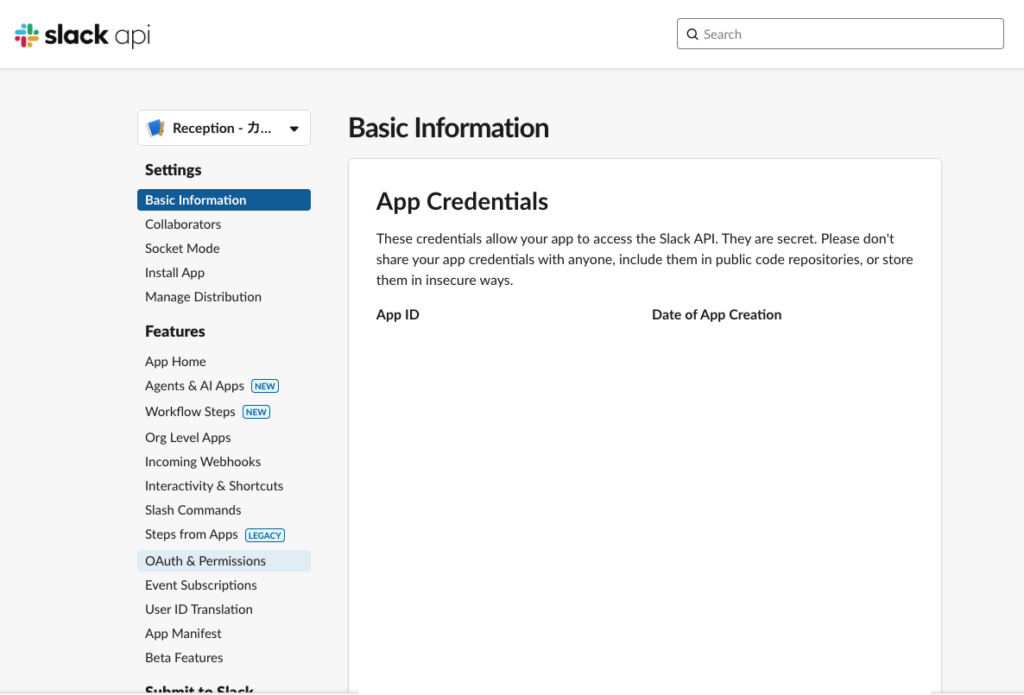The width and height of the screenshot is (1024, 695).
Task: Open OAuth & Permissions
Action: pyautogui.click(x=224, y=561)
